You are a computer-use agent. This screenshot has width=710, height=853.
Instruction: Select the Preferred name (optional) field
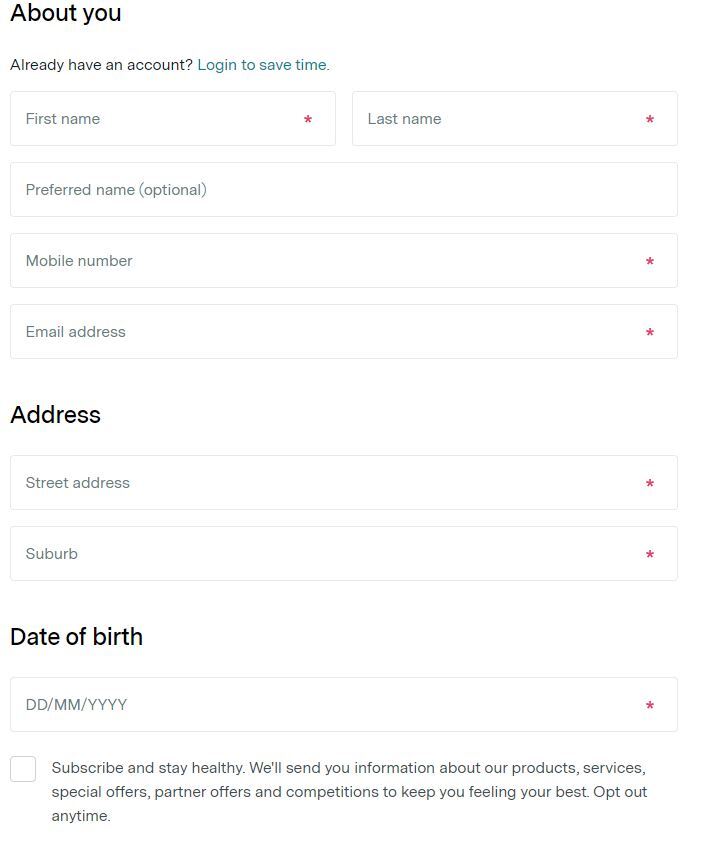(x=343, y=190)
